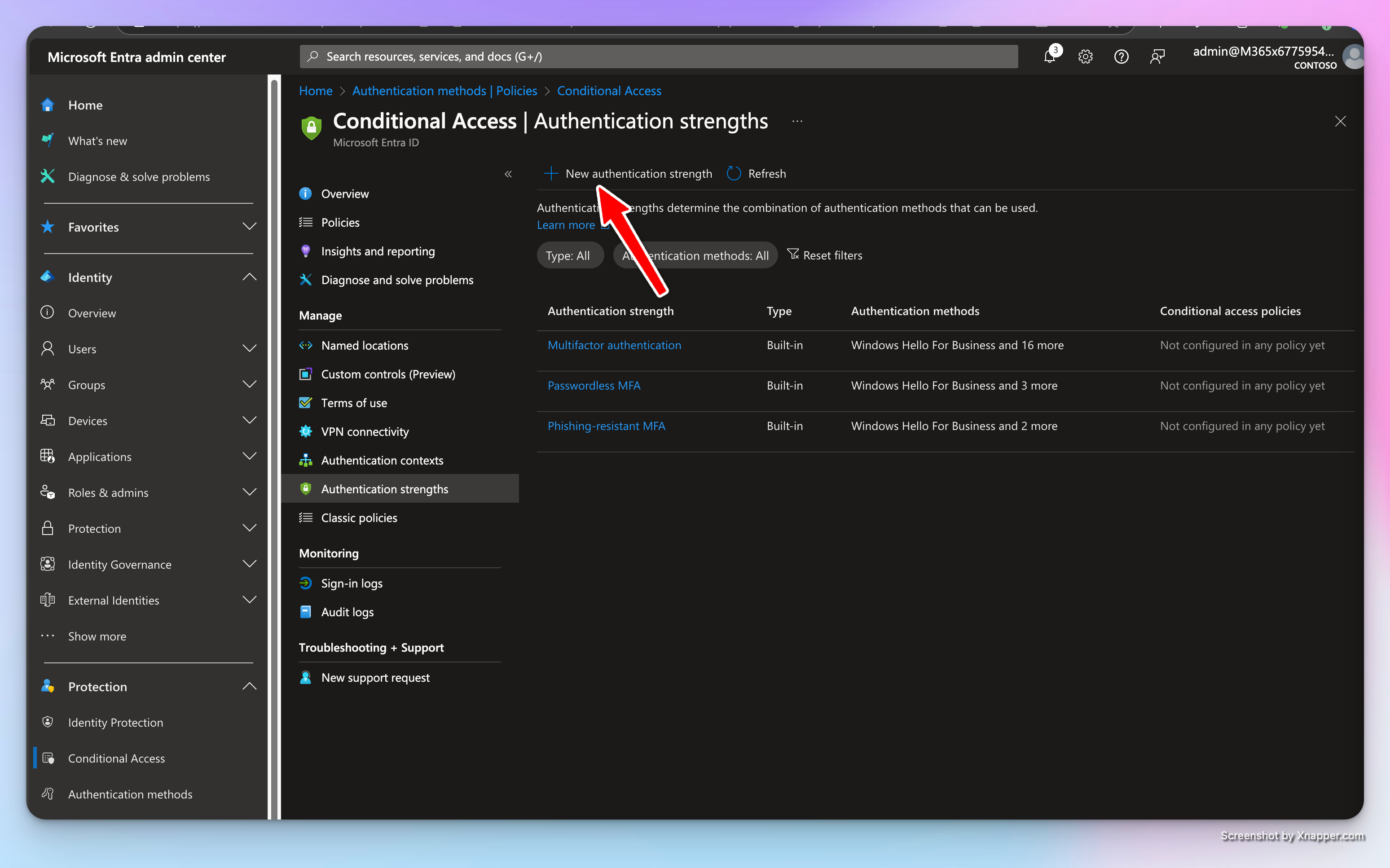Collapse the Identity section

pos(249,277)
